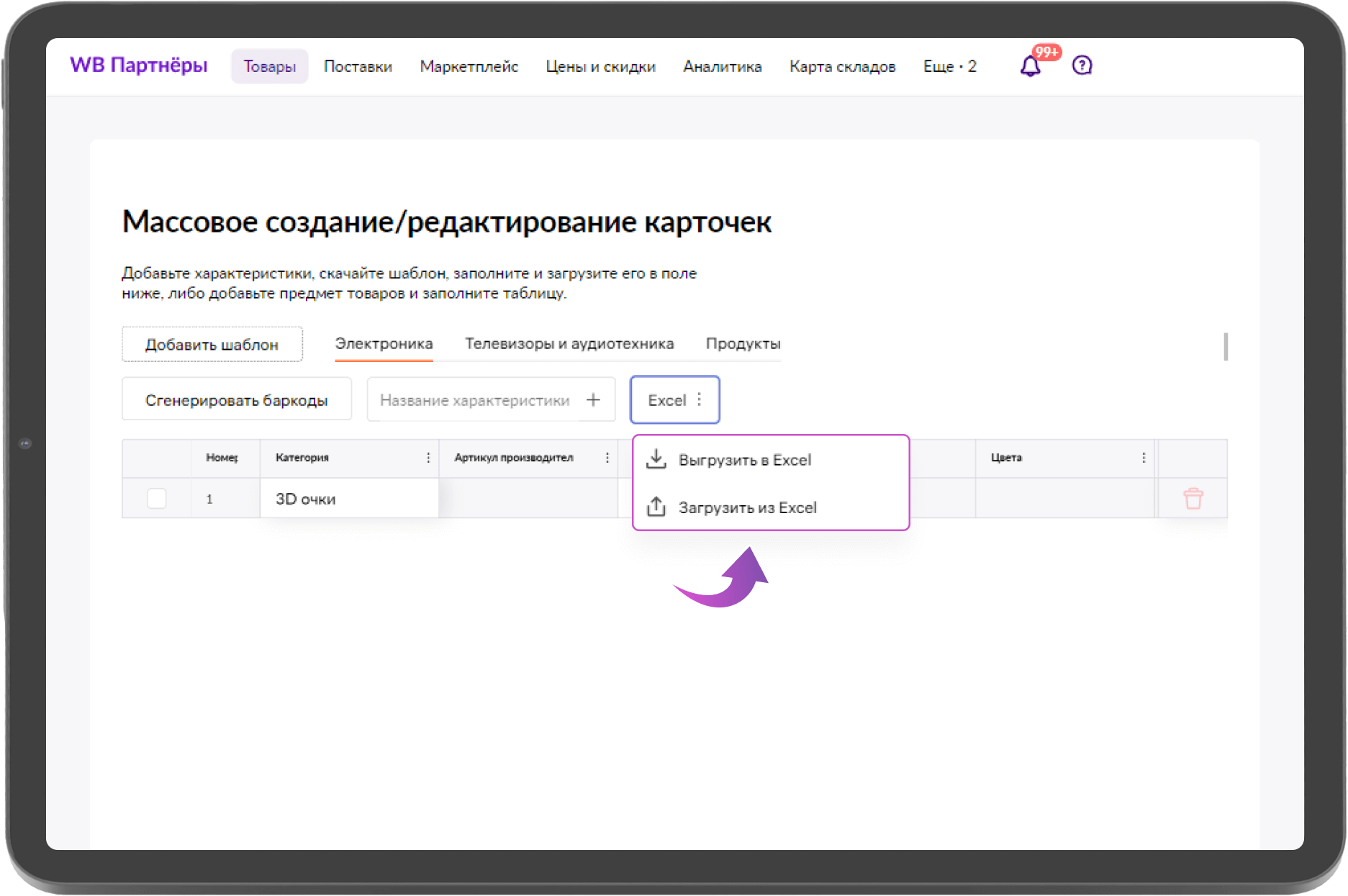The width and height of the screenshot is (1348, 896).
Task: Click the Добавить шаблон button
Action: click(212, 344)
